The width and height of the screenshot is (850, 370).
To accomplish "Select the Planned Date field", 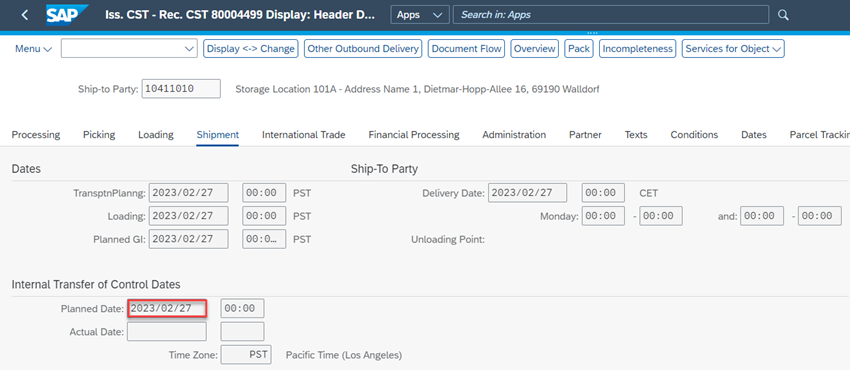I will coord(166,308).
